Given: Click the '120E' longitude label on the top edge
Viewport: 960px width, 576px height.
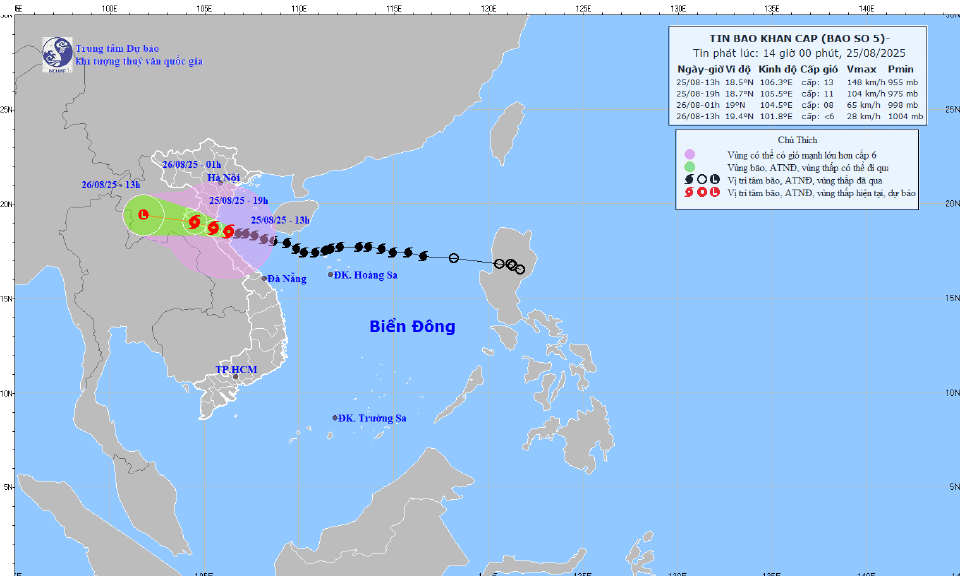Looking at the screenshot, I should click(489, 9).
